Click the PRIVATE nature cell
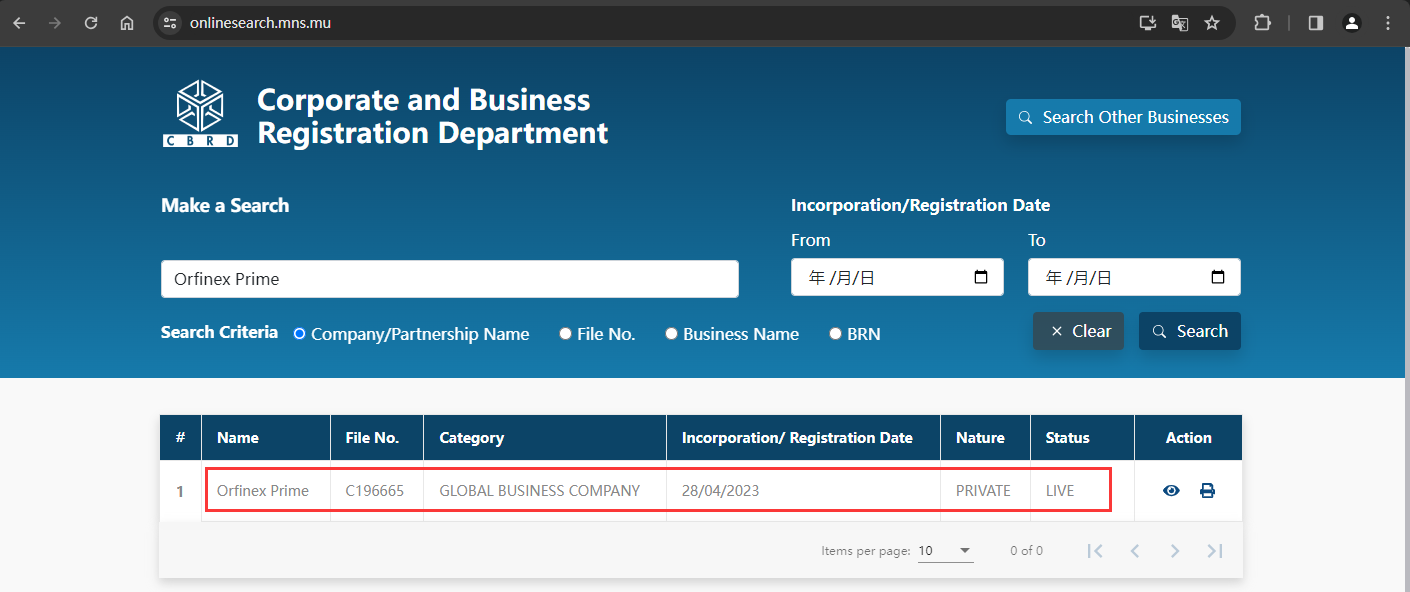 [983, 491]
